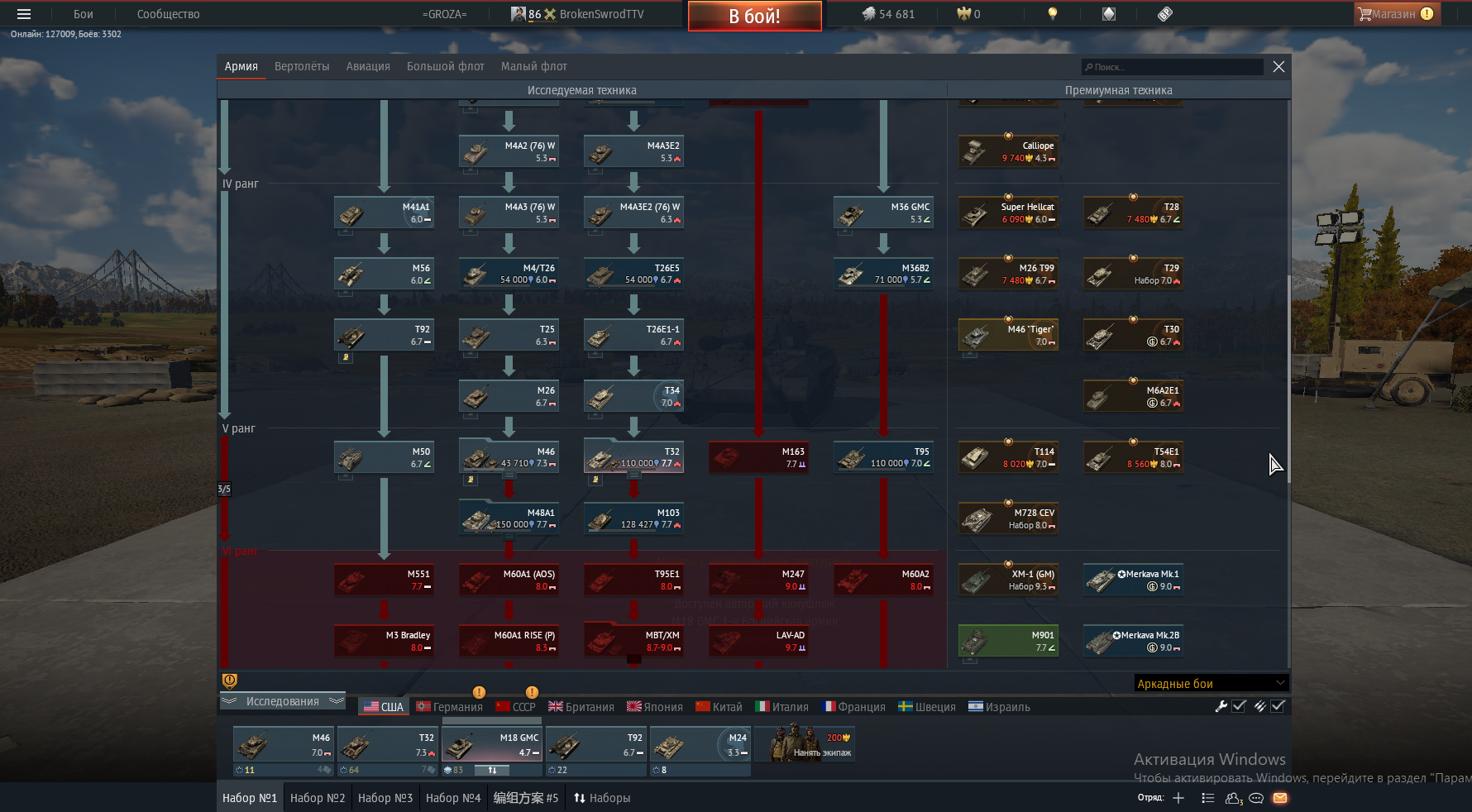
Task: Click the =GROZA= squadron tag
Action: coord(444,14)
